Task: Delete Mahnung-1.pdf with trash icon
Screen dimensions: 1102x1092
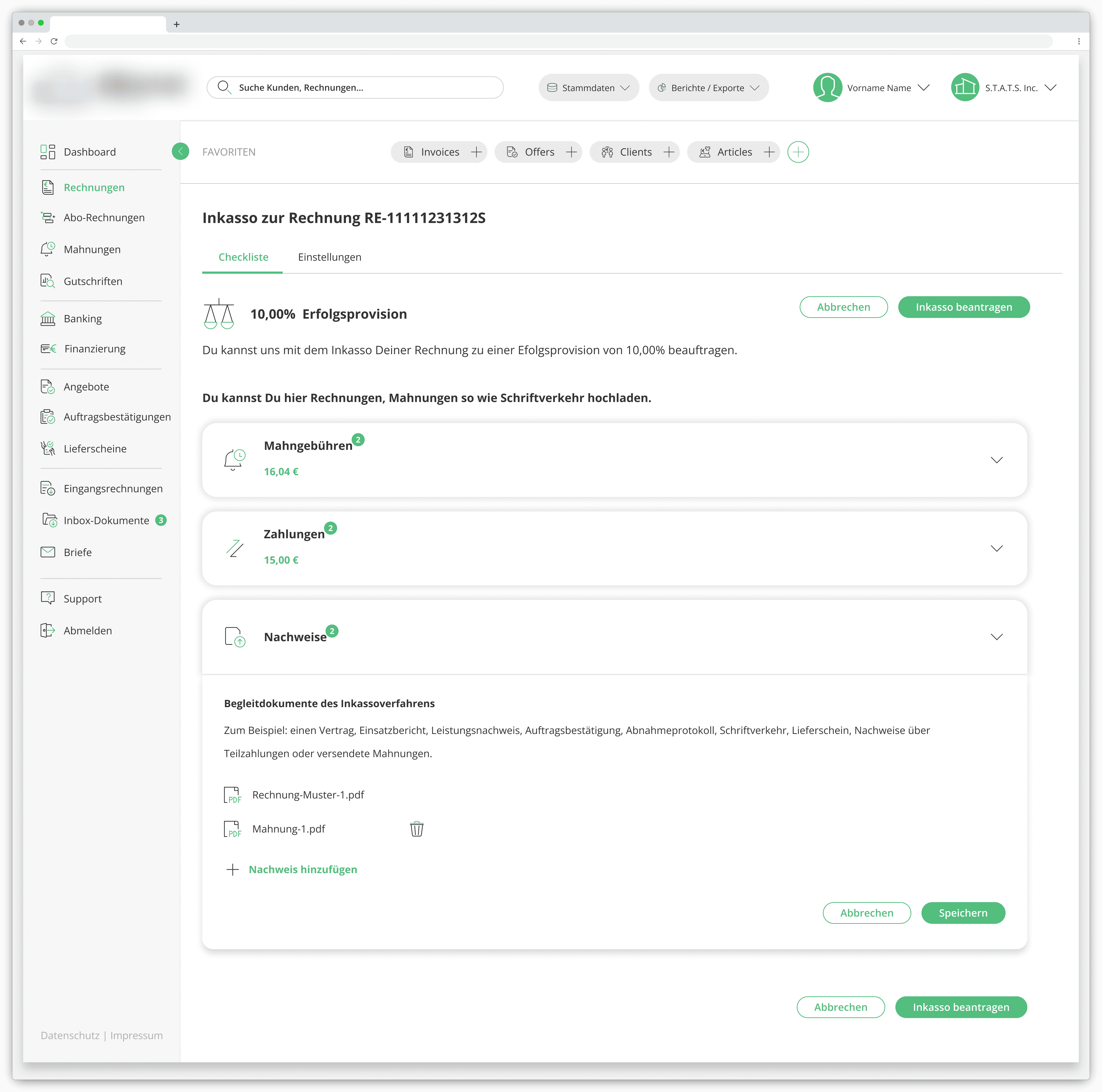Action: coord(416,829)
